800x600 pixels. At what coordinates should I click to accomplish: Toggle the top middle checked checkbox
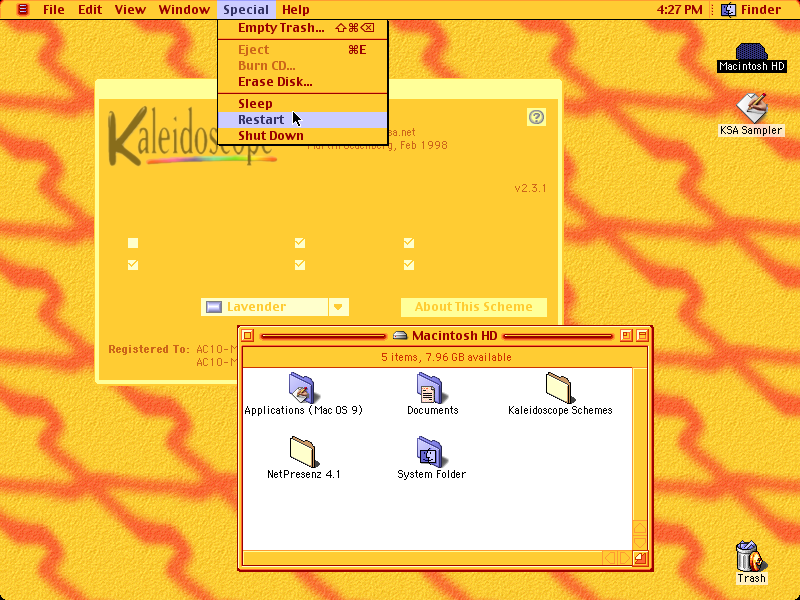(300, 243)
